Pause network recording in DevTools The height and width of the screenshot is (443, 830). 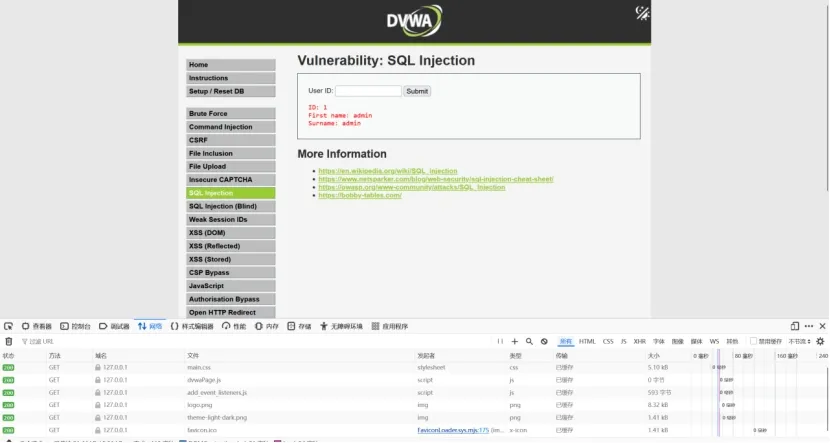point(500,341)
